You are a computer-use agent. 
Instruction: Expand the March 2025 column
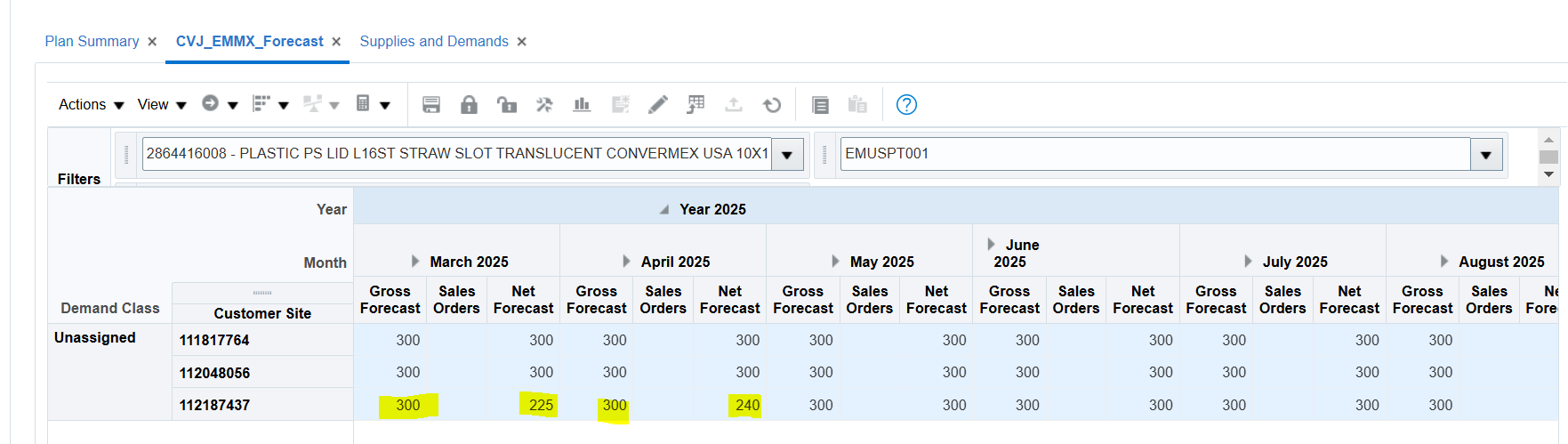[x=415, y=262]
